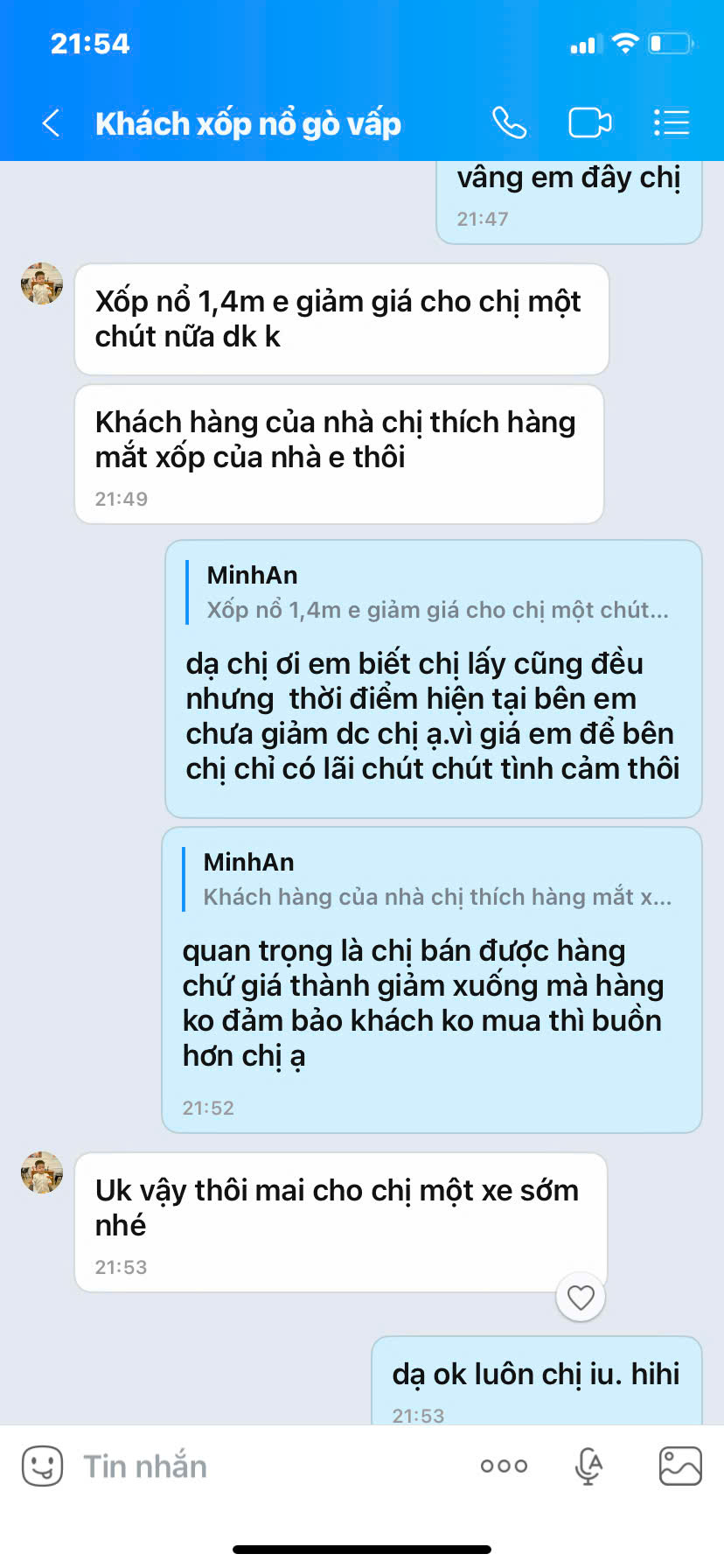Tap MinhAn avatar beside 21:49 message
The width and height of the screenshot is (724, 1568).
coord(42,283)
